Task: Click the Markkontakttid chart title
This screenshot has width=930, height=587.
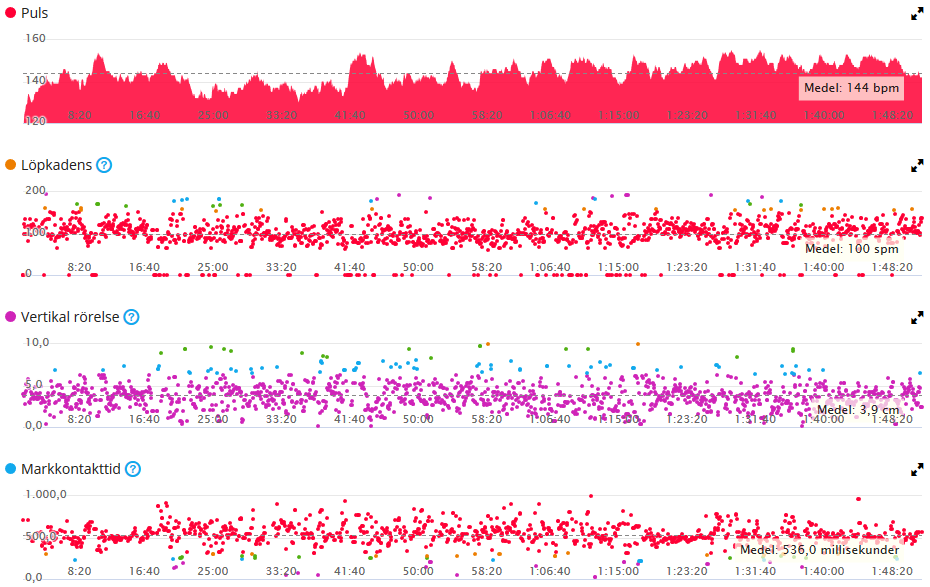Action: 71,469
